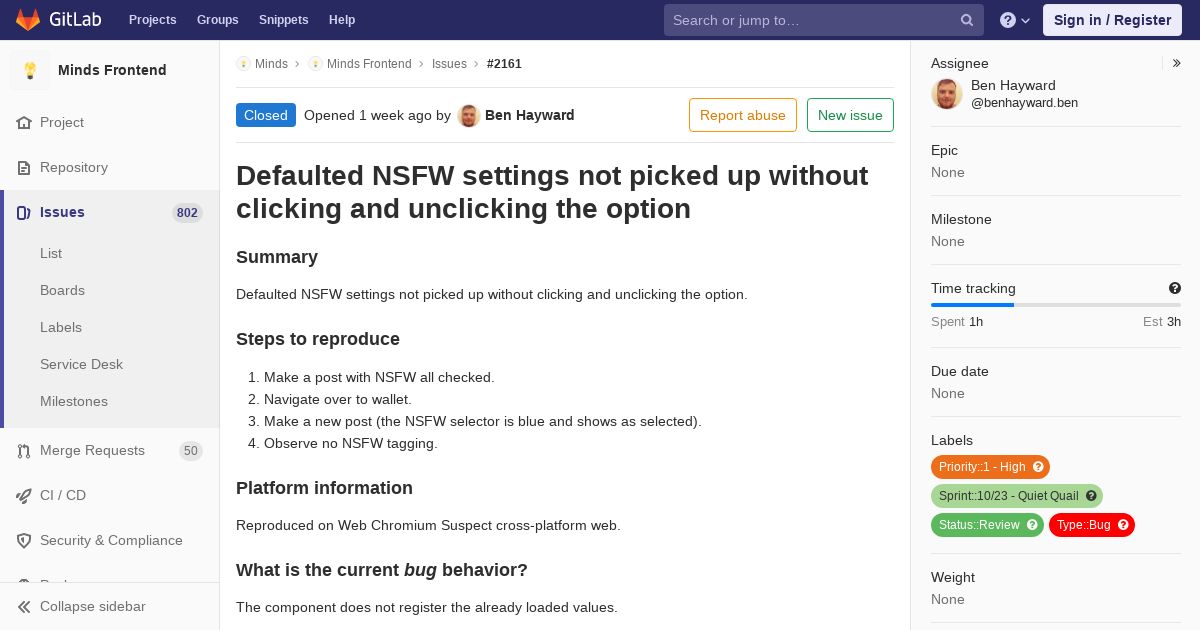Select Boards under Issues
Screen dimensions: 1200x630
tap(62, 290)
